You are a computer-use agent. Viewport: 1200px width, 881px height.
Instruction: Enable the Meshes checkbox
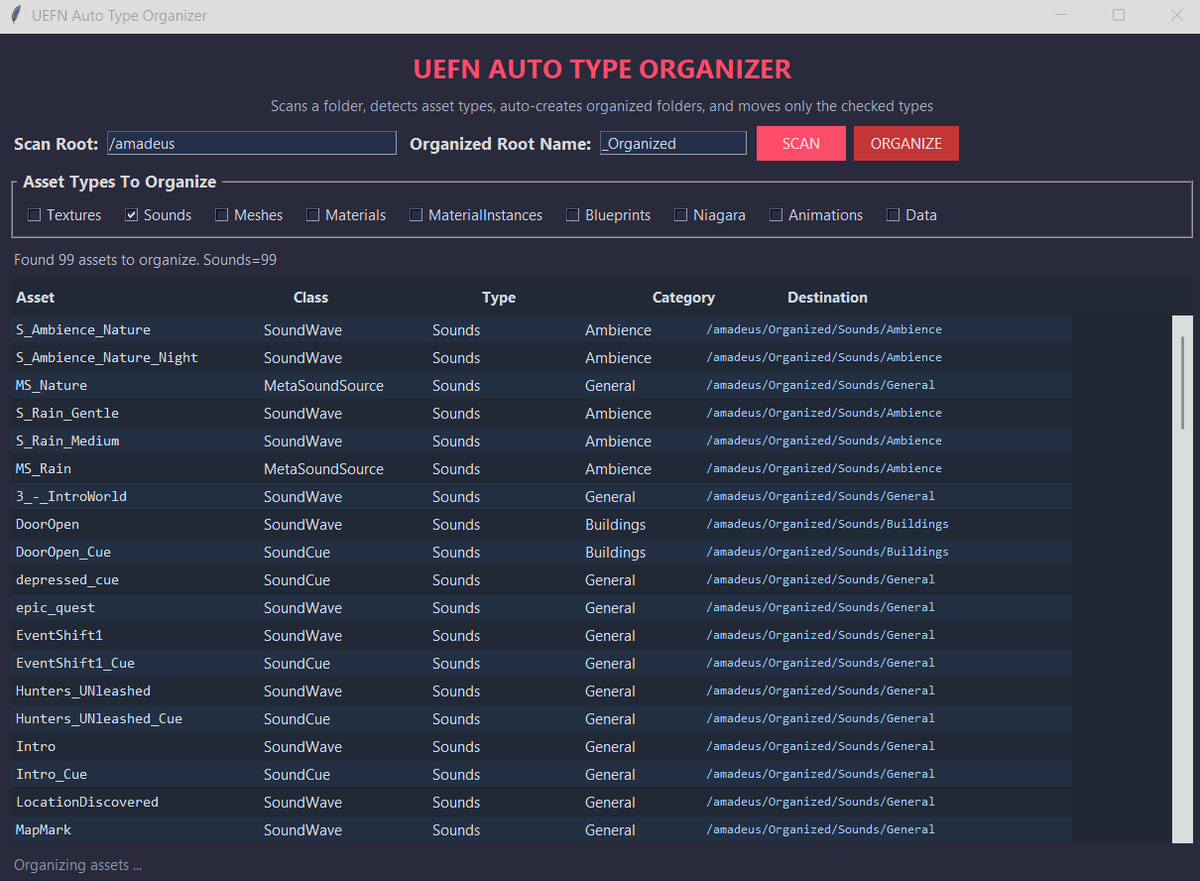221,215
